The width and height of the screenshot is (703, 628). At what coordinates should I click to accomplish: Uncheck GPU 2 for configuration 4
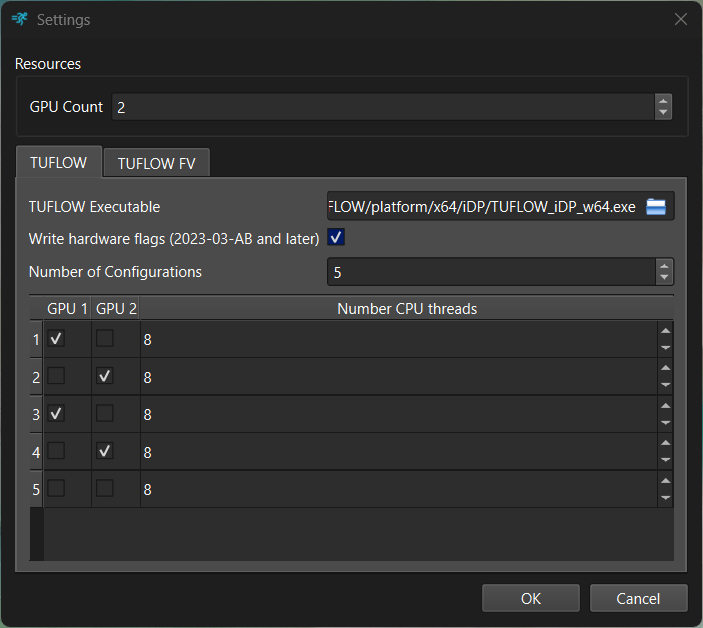(104, 451)
